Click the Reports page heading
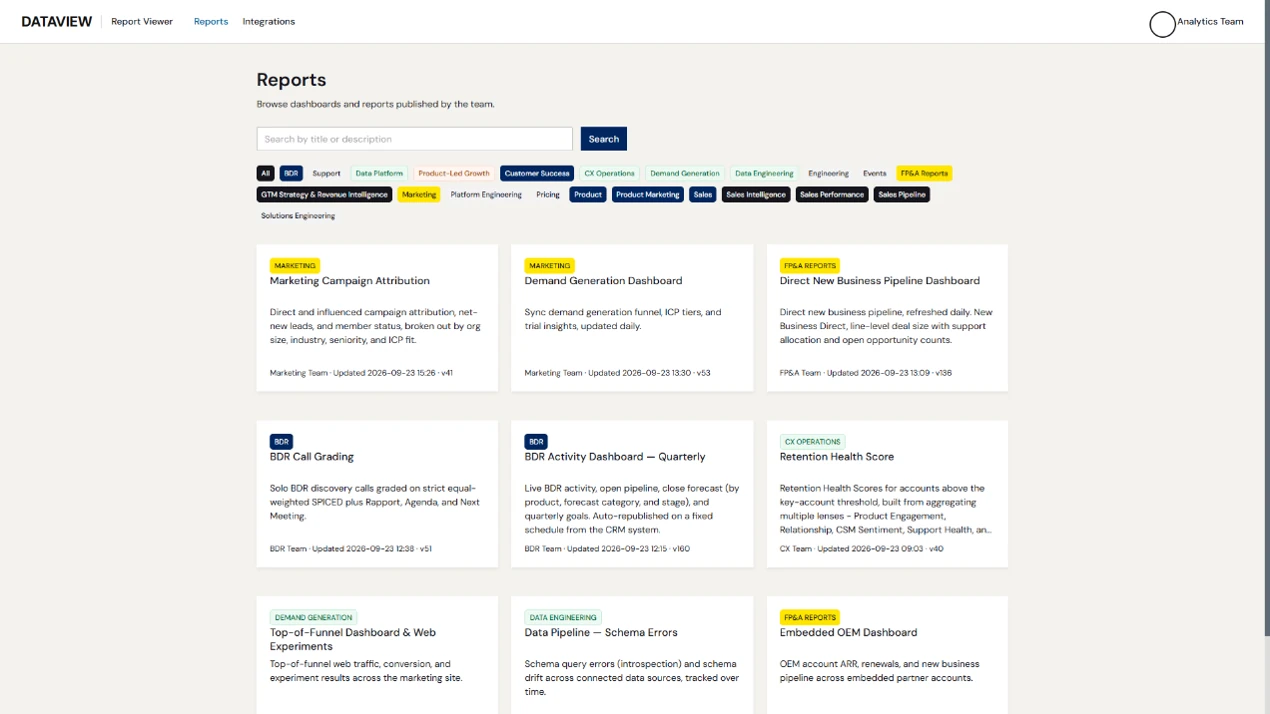The width and height of the screenshot is (1270, 714). click(x=291, y=80)
